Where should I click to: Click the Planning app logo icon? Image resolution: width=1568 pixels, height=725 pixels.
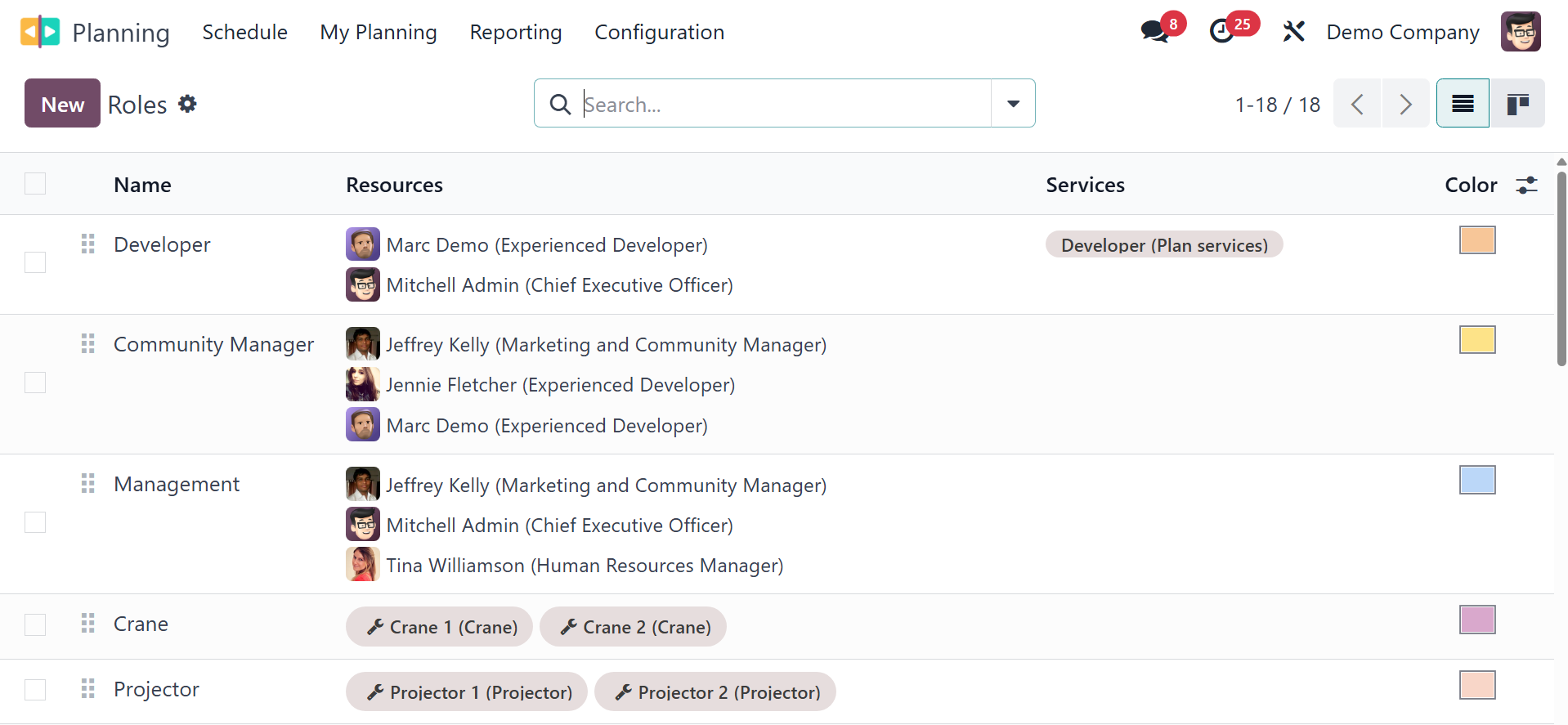point(40,32)
